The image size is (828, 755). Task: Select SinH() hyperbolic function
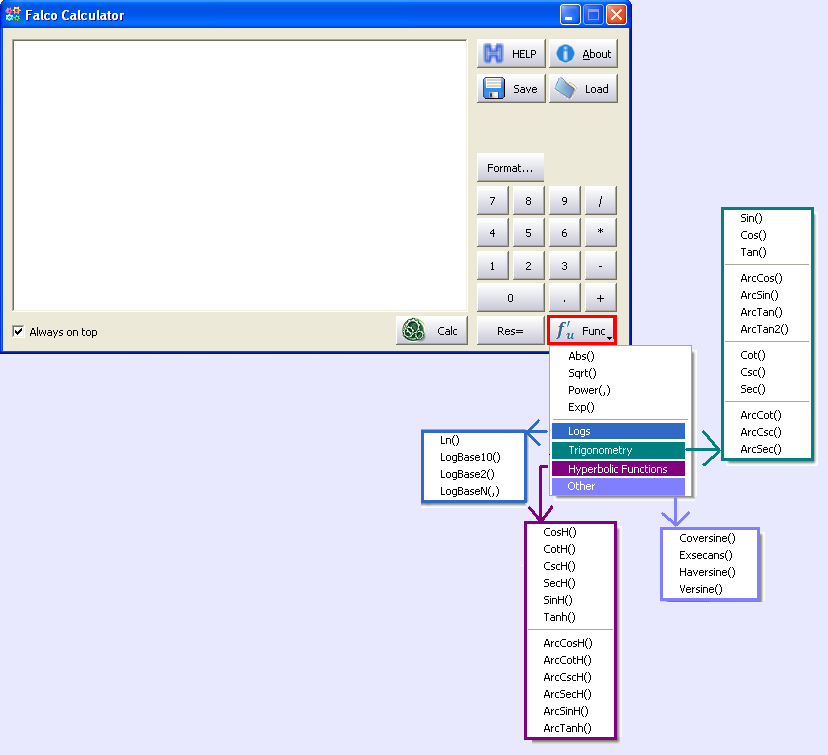(558, 600)
